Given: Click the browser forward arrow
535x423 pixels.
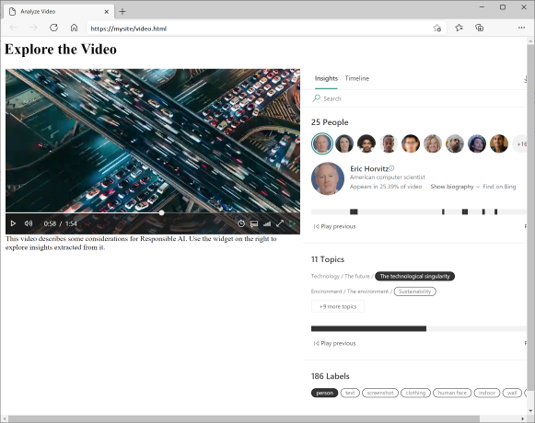Looking at the screenshot, I should coord(33,28).
